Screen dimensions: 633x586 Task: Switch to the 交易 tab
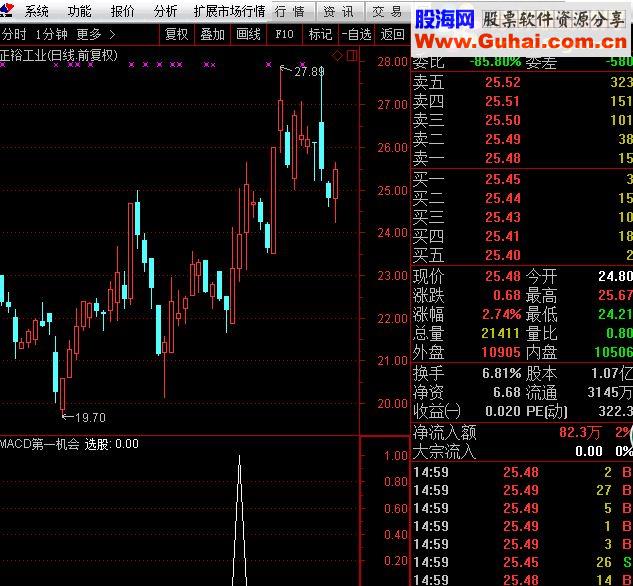point(387,12)
